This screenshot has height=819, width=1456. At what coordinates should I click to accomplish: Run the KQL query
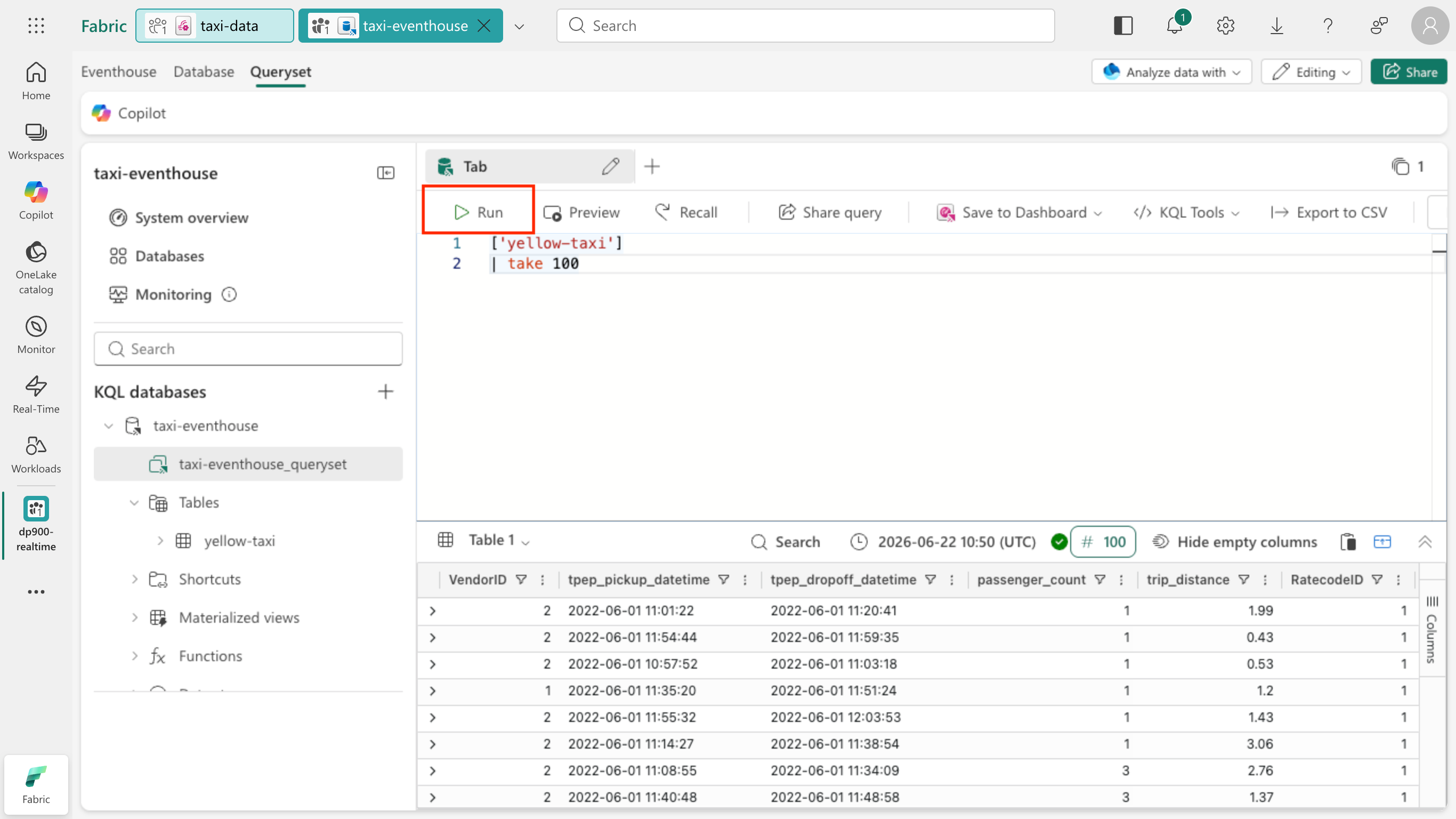[x=478, y=212]
